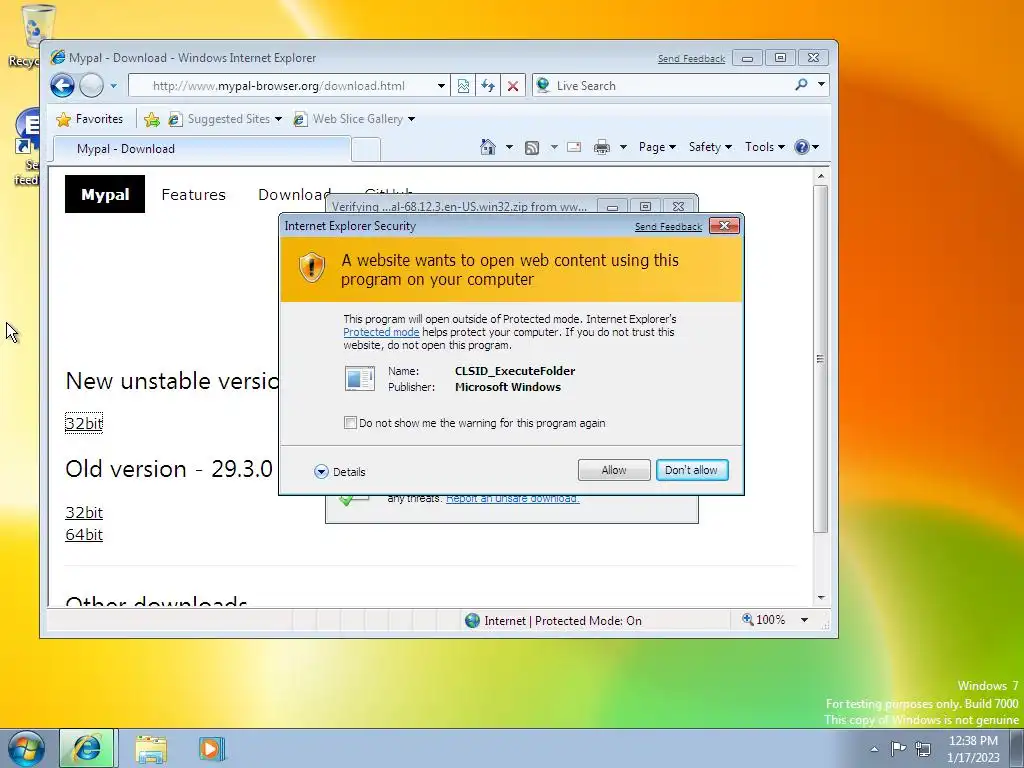1024x768 pixels.
Task: Open the search provider dropdown arrow
Action: (x=821, y=84)
